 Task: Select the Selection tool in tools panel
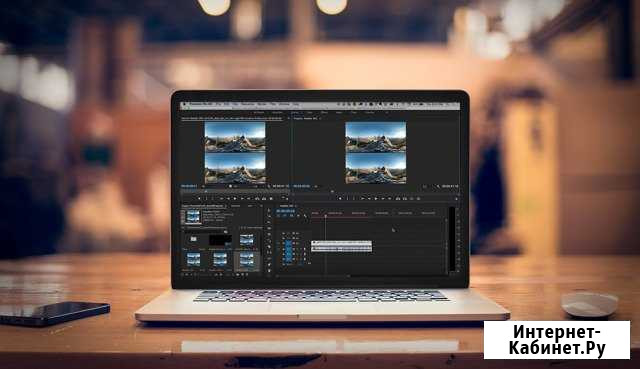point(269,211)
